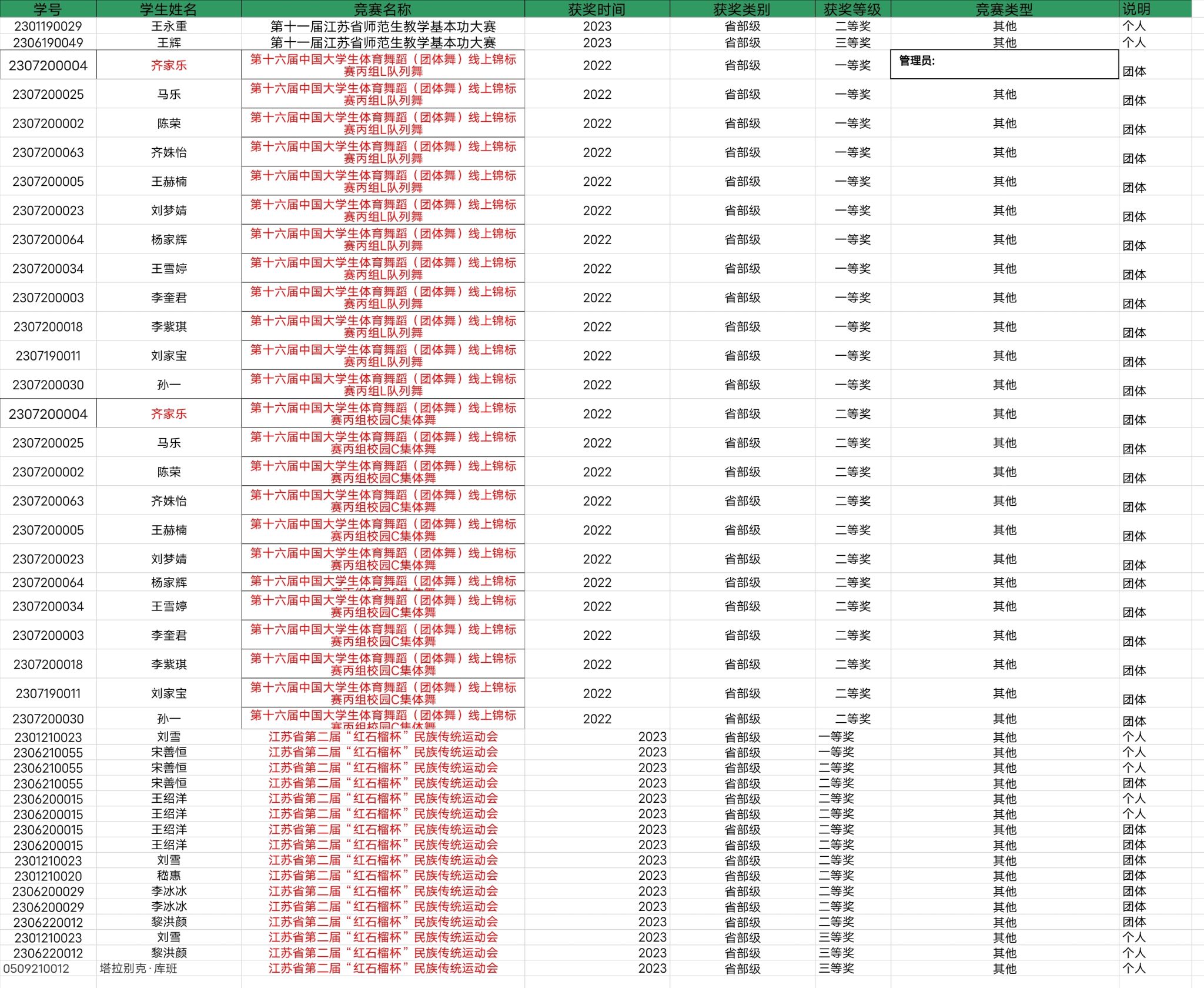Click the 三等奖 cell in 王辉's row

852,42
